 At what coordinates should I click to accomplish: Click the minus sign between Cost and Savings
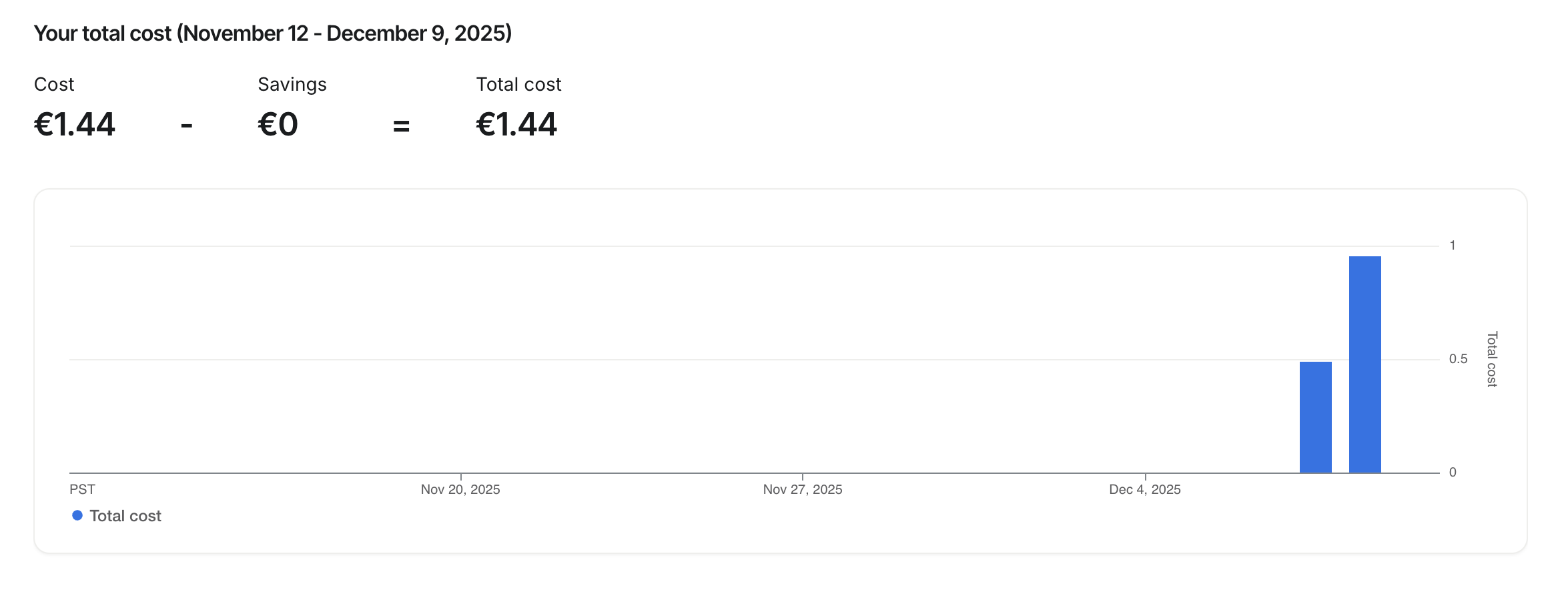click(187, 125)
